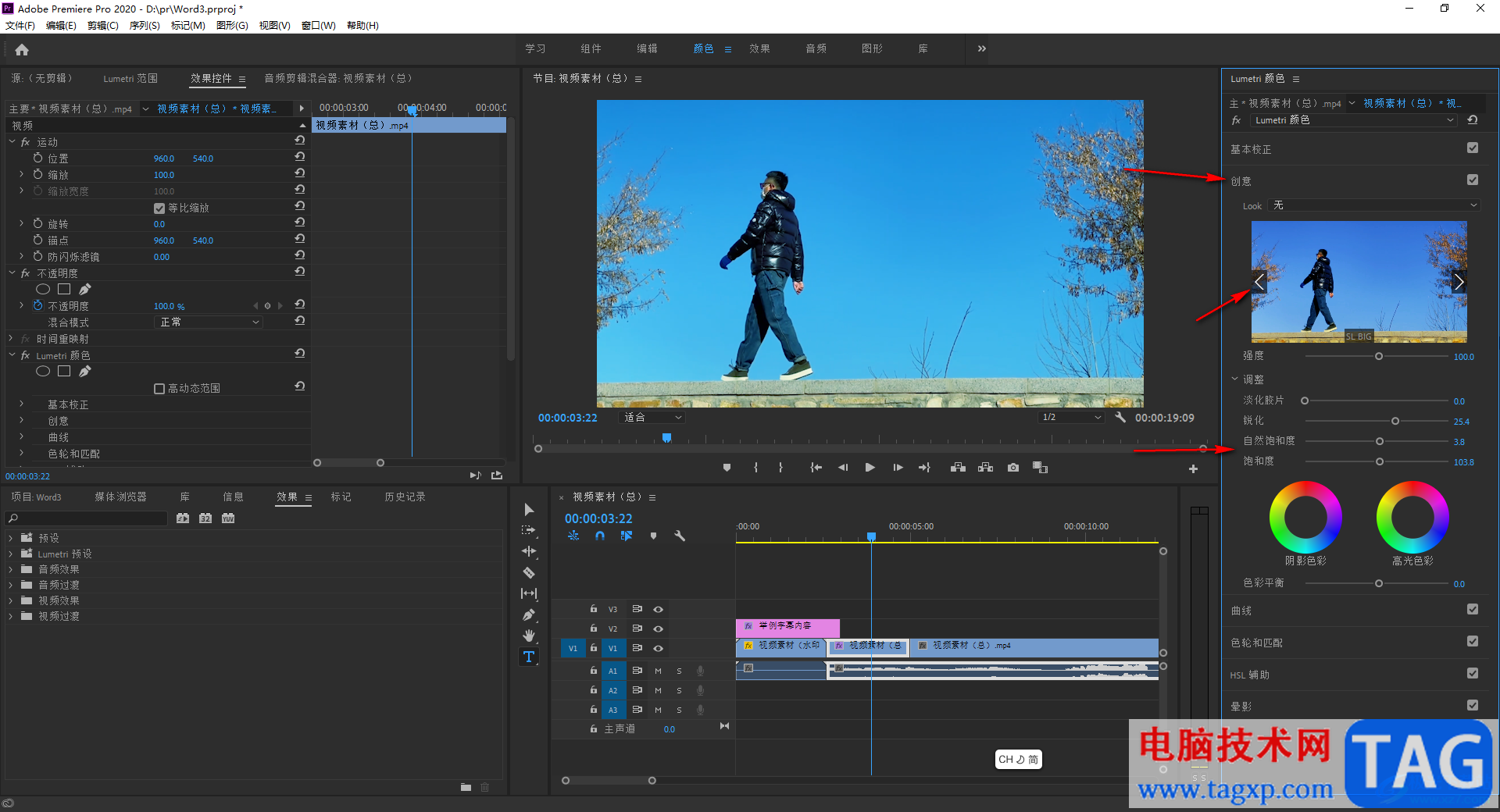Viewport: 1500px width, 812px height.
Task: Toggle timeline snap magnet icon
Action: coord(599,536)
